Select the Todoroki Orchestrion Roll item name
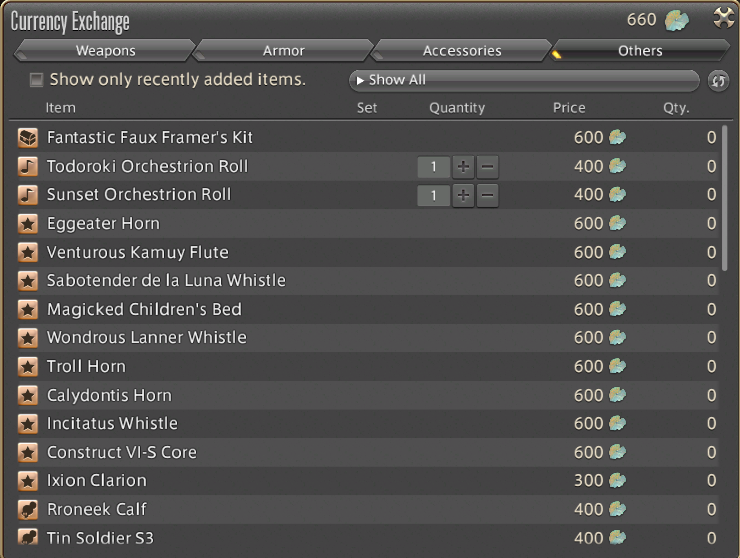 click(147, 166)
